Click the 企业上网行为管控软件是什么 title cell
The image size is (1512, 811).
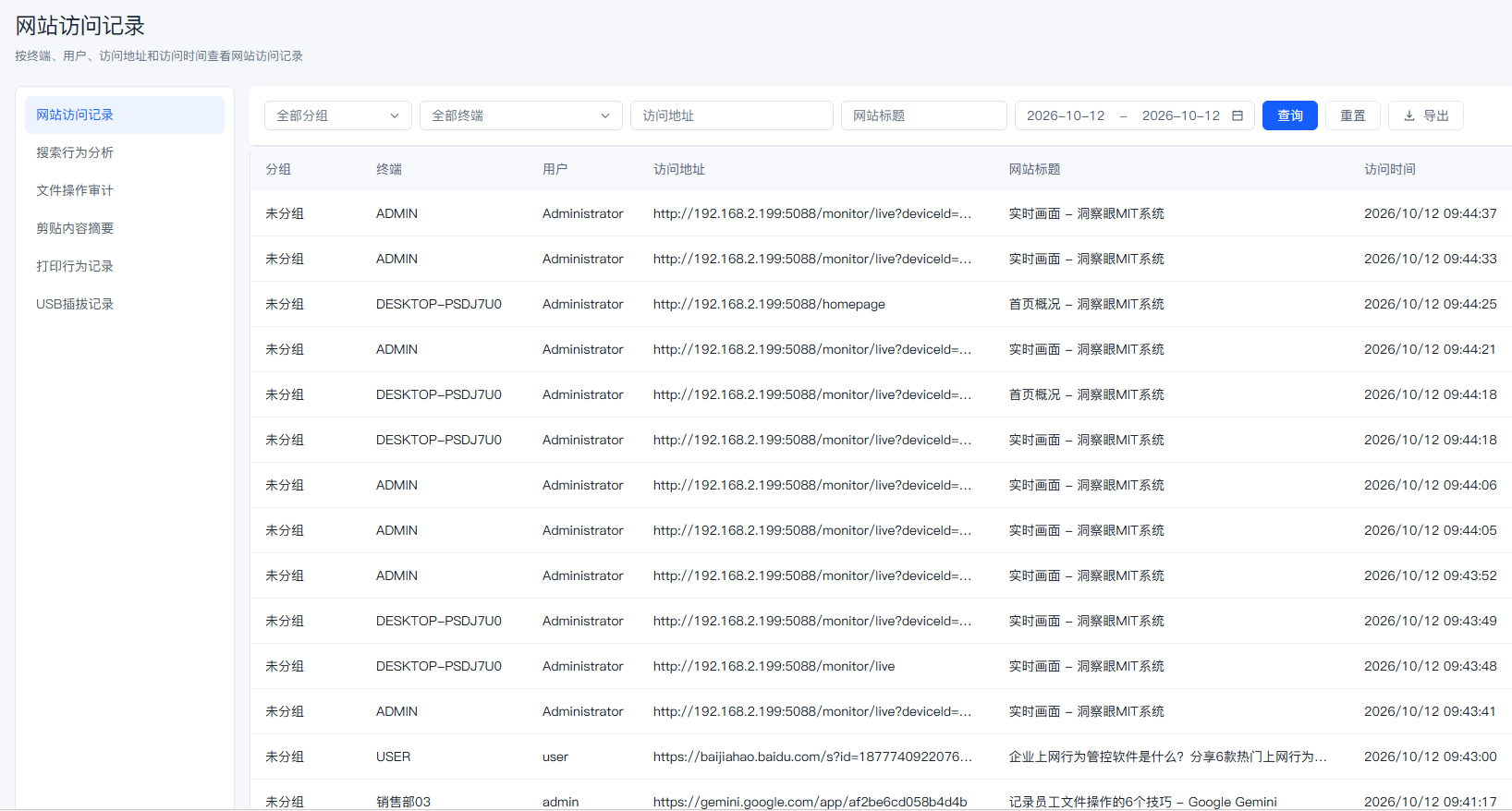(x=1168, y=757)
